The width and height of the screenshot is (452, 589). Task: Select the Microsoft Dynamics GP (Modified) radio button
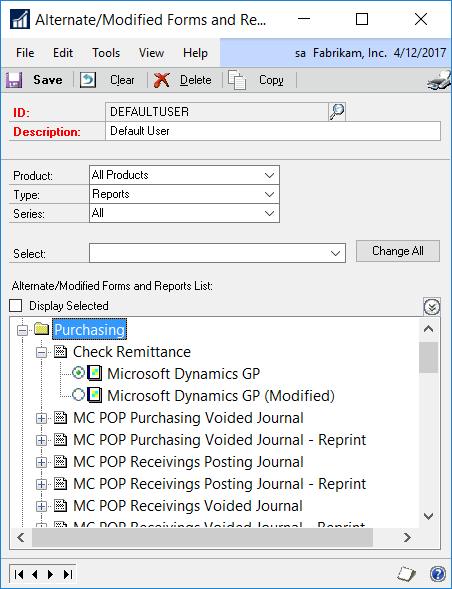coord(79,395)
